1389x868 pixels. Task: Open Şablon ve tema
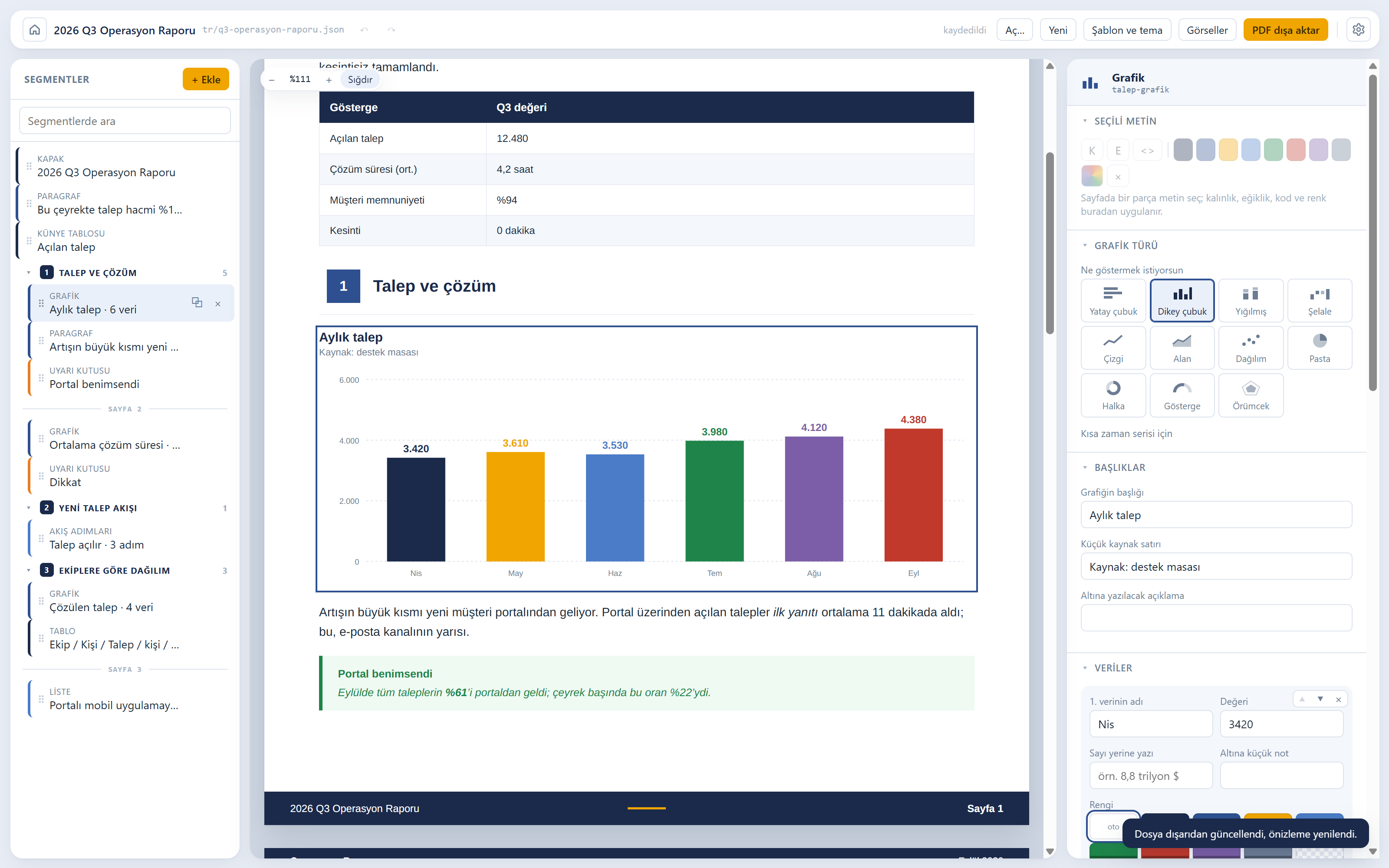coord(1127,30)
